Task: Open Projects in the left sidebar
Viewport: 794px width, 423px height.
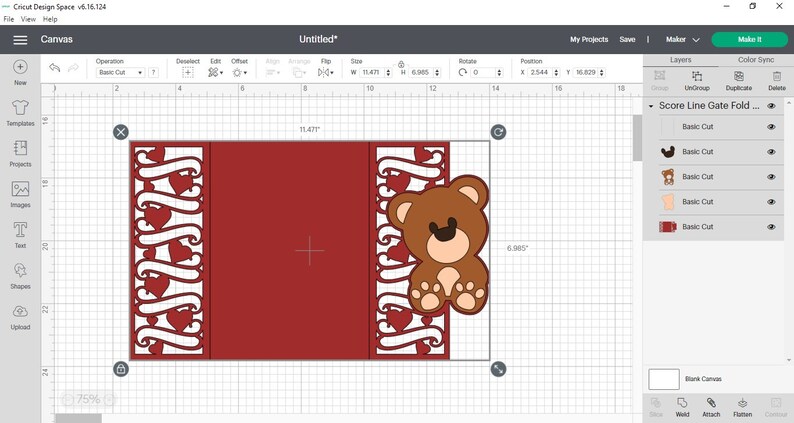Action: click(20, 153)
